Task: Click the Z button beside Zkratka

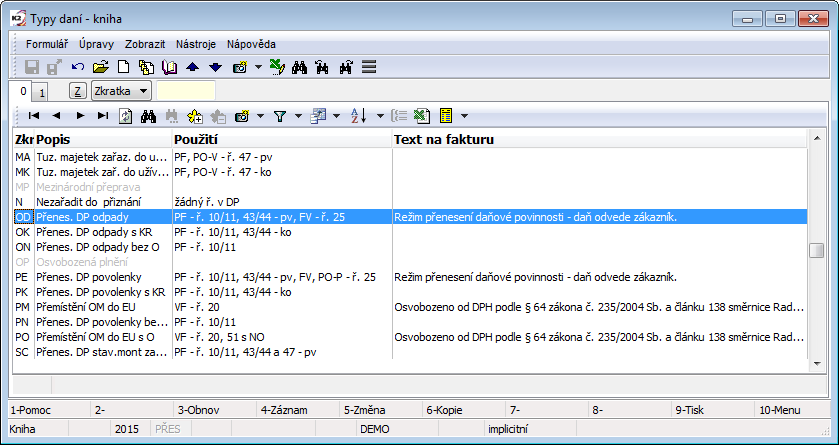Action: tap(78, 91)
